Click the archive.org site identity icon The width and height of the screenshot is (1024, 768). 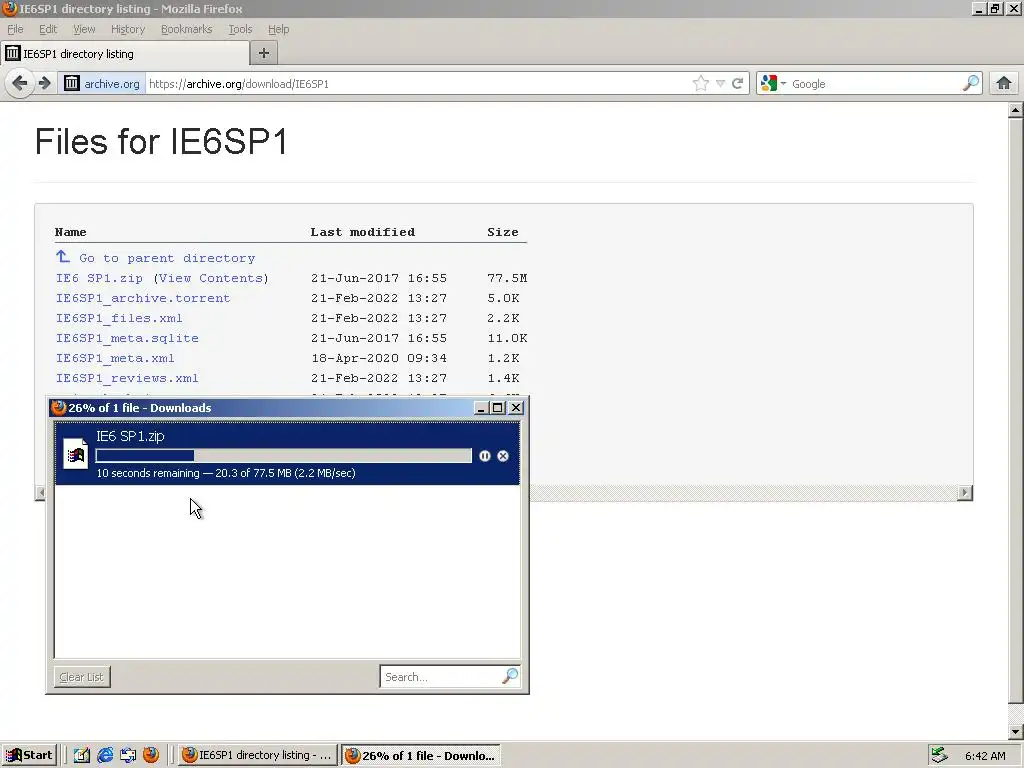[72, 84]
